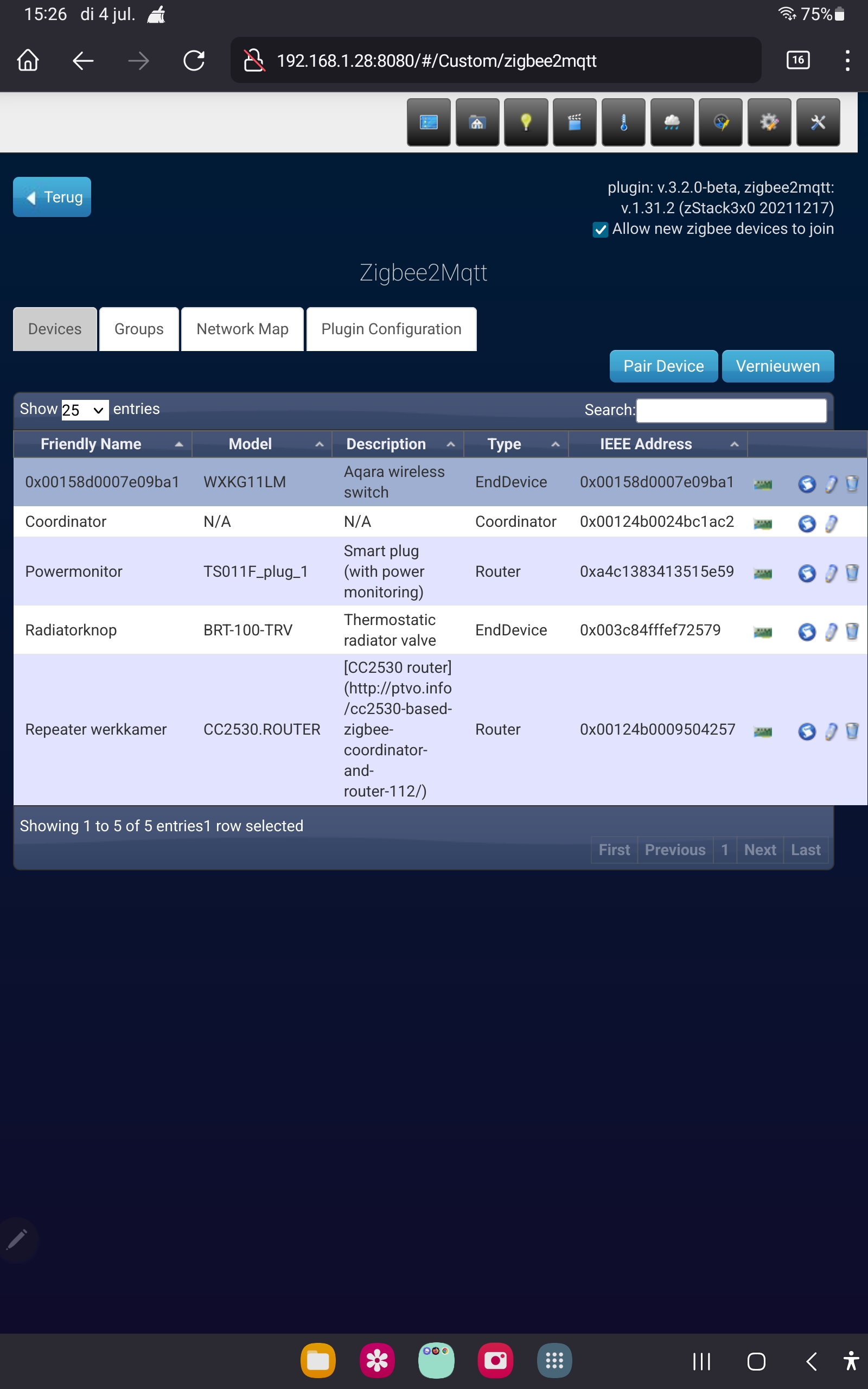
Task: Click the network card icon on the Coordinator row
Action: pyautogui.click(x=762, y=523)
